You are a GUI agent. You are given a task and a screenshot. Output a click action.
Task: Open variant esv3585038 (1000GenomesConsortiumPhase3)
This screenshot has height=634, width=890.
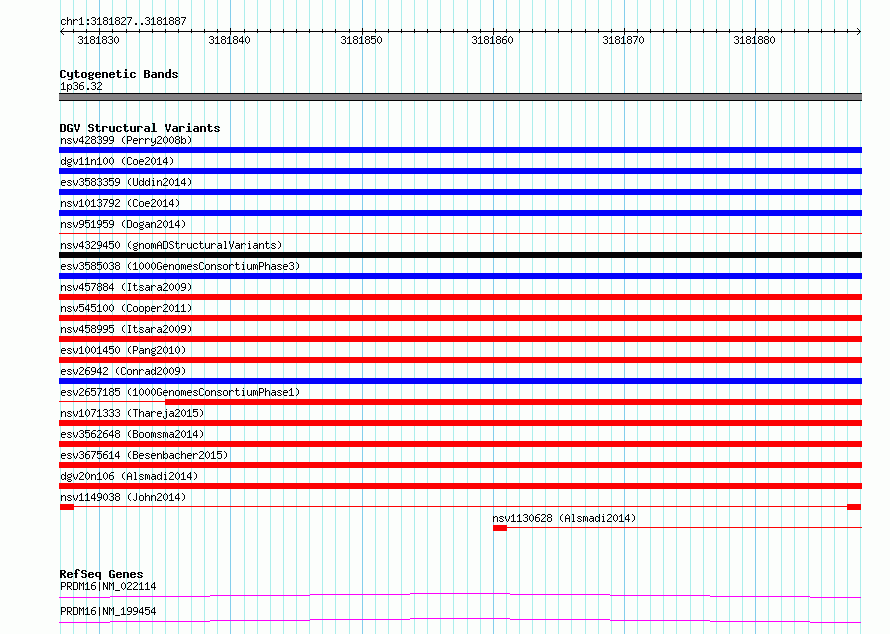pos(180,266)
